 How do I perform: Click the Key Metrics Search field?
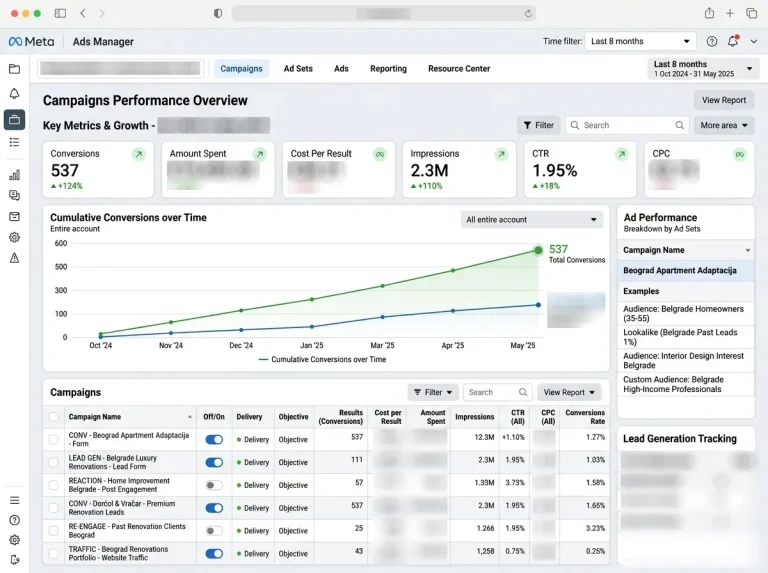click(x=627, y=125)
